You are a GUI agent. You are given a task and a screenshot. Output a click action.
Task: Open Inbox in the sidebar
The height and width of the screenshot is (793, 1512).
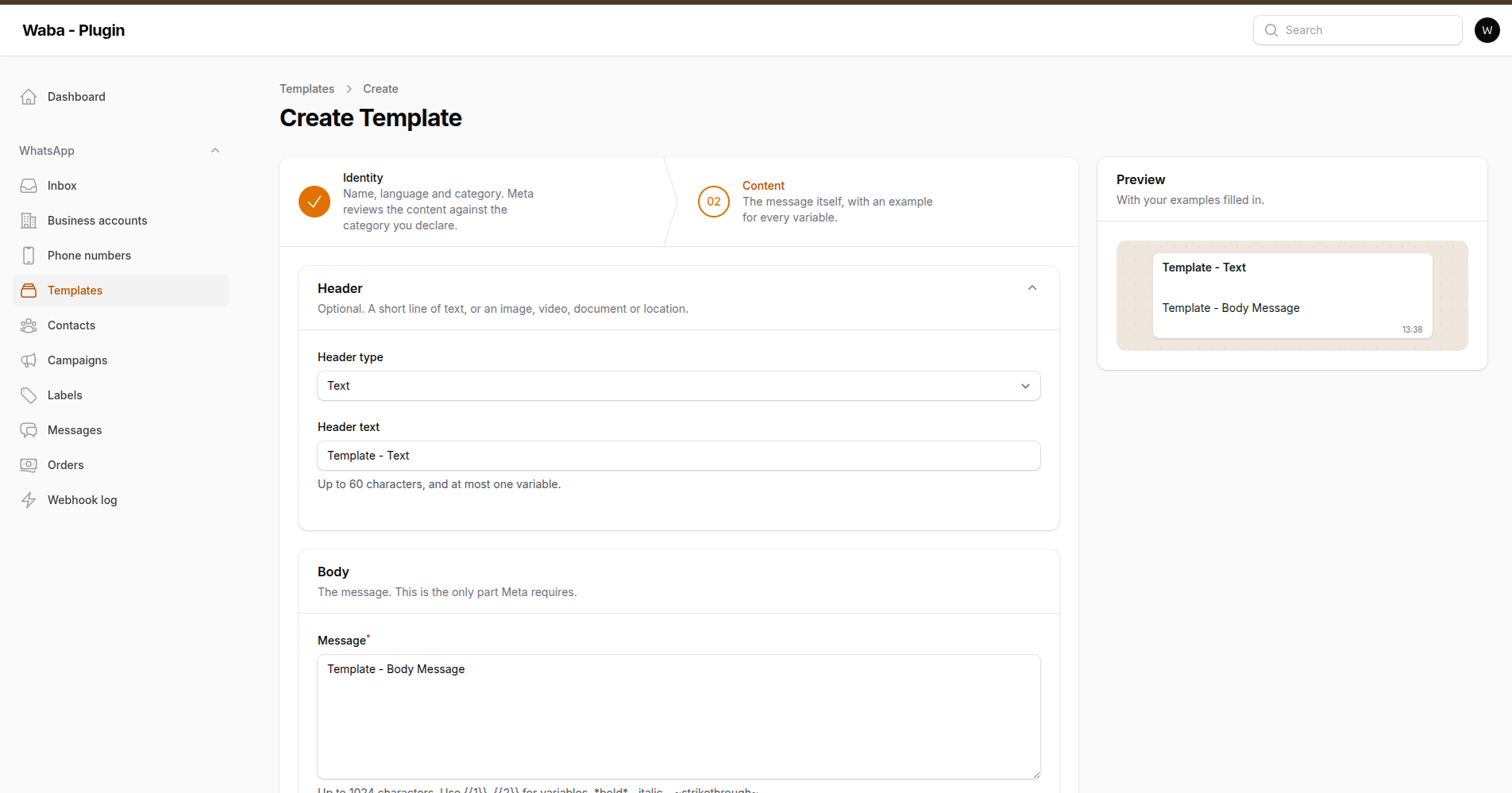pyautogui.click(x=121, y=186)
